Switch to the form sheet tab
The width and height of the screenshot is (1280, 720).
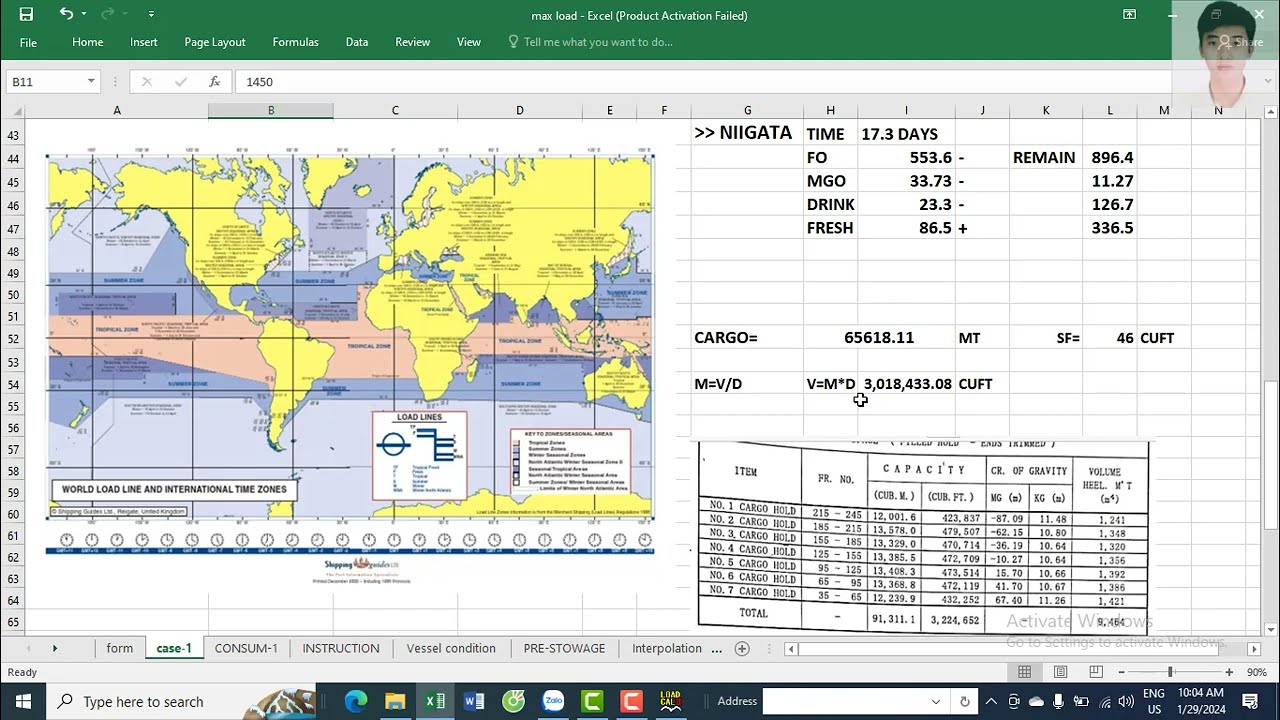point(120,648)
